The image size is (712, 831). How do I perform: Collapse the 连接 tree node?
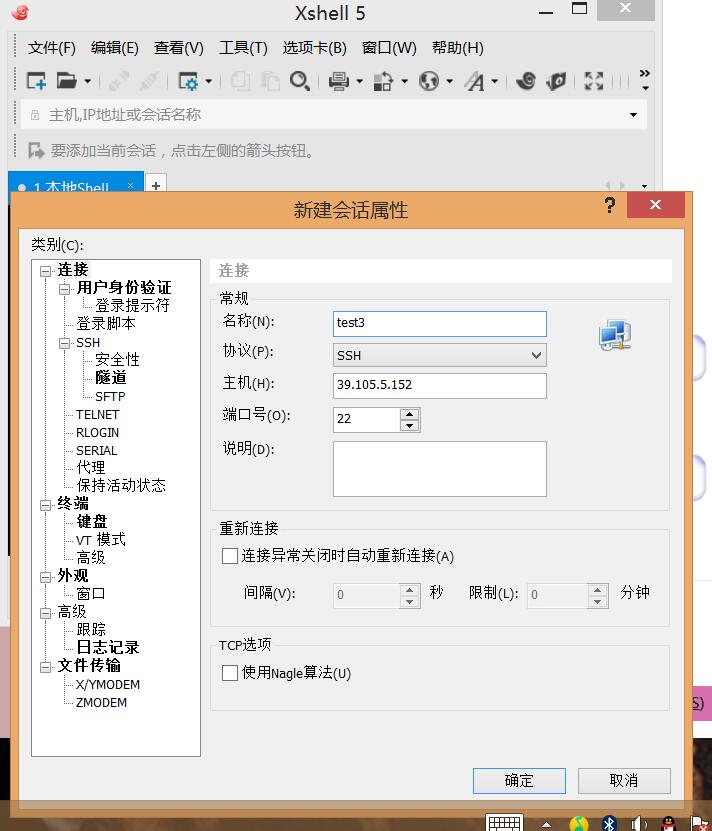click(46, 271)
